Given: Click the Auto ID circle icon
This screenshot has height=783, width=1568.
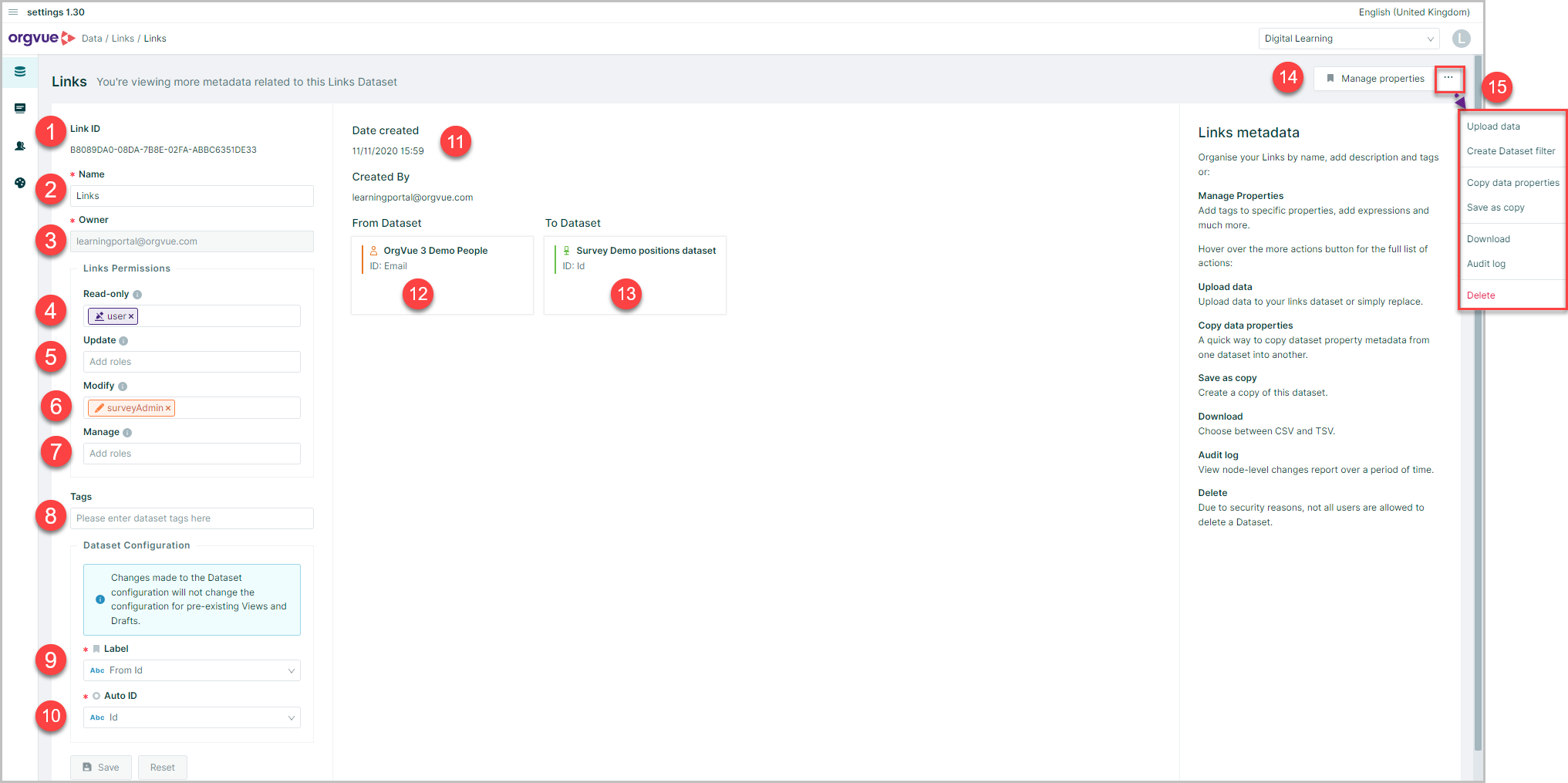Looking at the screenshot, I should (x=96, y=696).
